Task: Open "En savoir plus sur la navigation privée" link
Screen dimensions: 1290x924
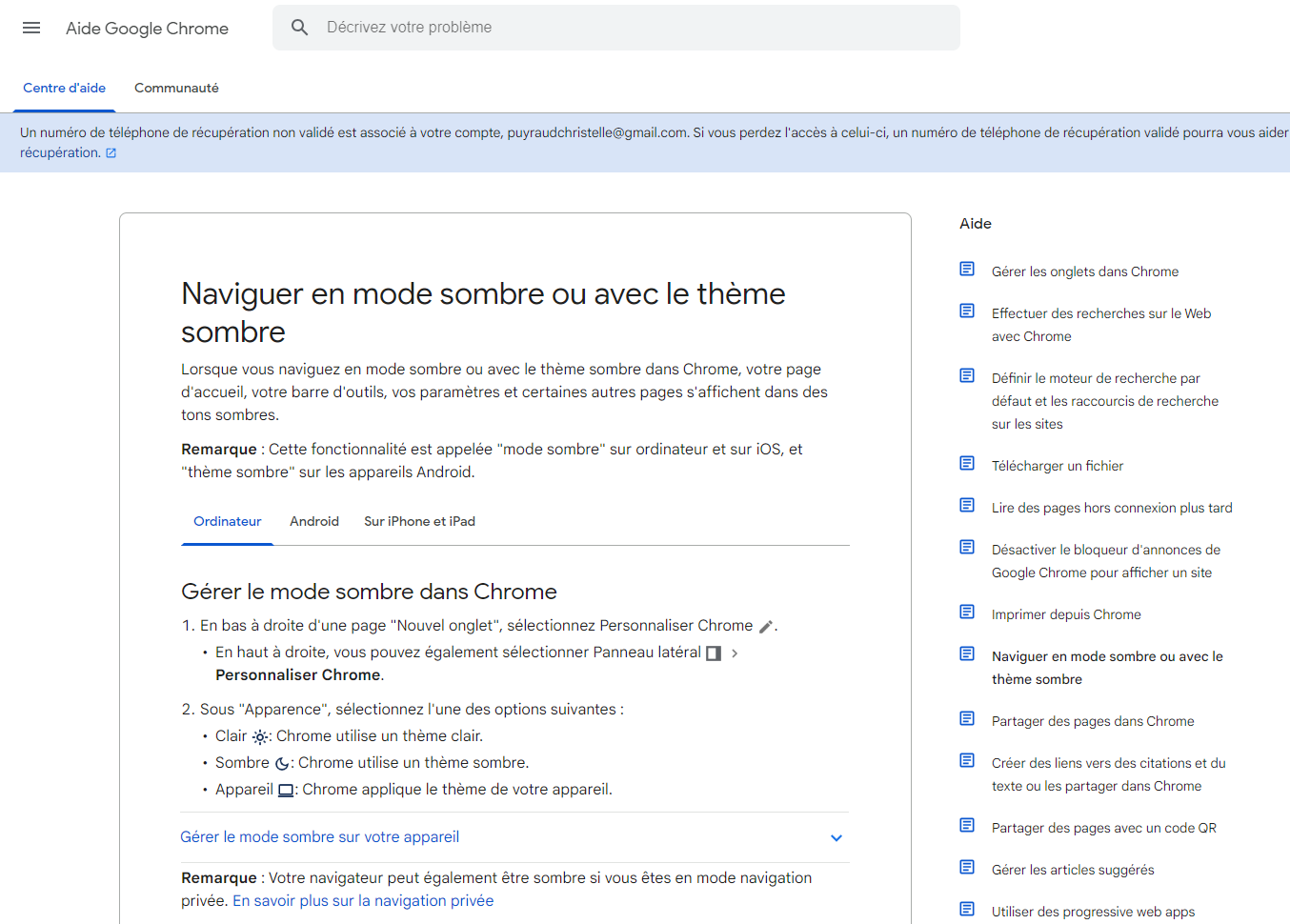Action: pos(363,901)
